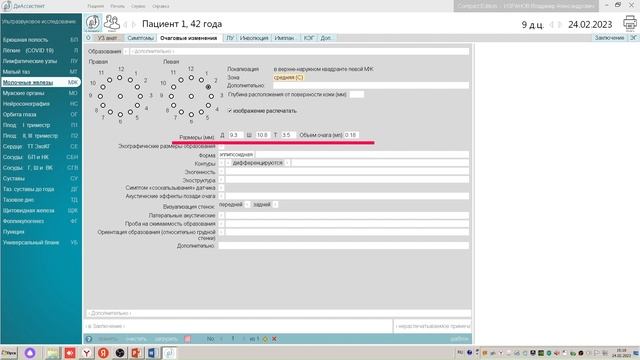Go to previous date arrow near 9 д.ц.
The image size is (640, 360).
coord(551,25)
